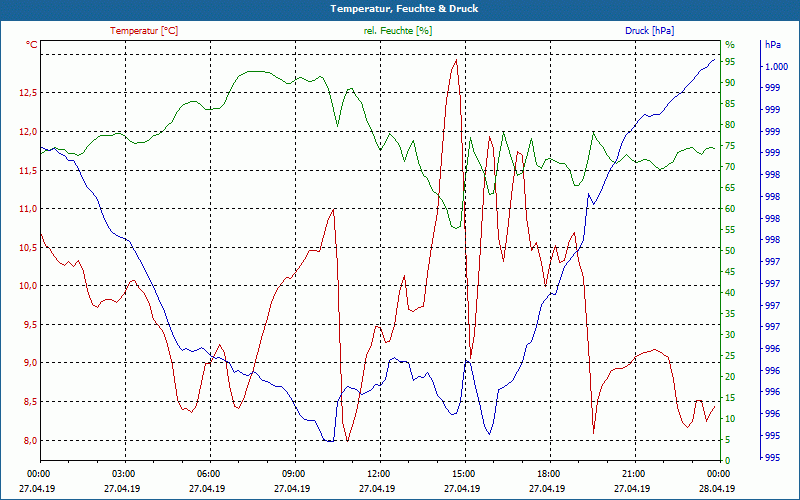Click the '9,0' temperature axis value
Viewport: 800px width, 500px height.
31,363
